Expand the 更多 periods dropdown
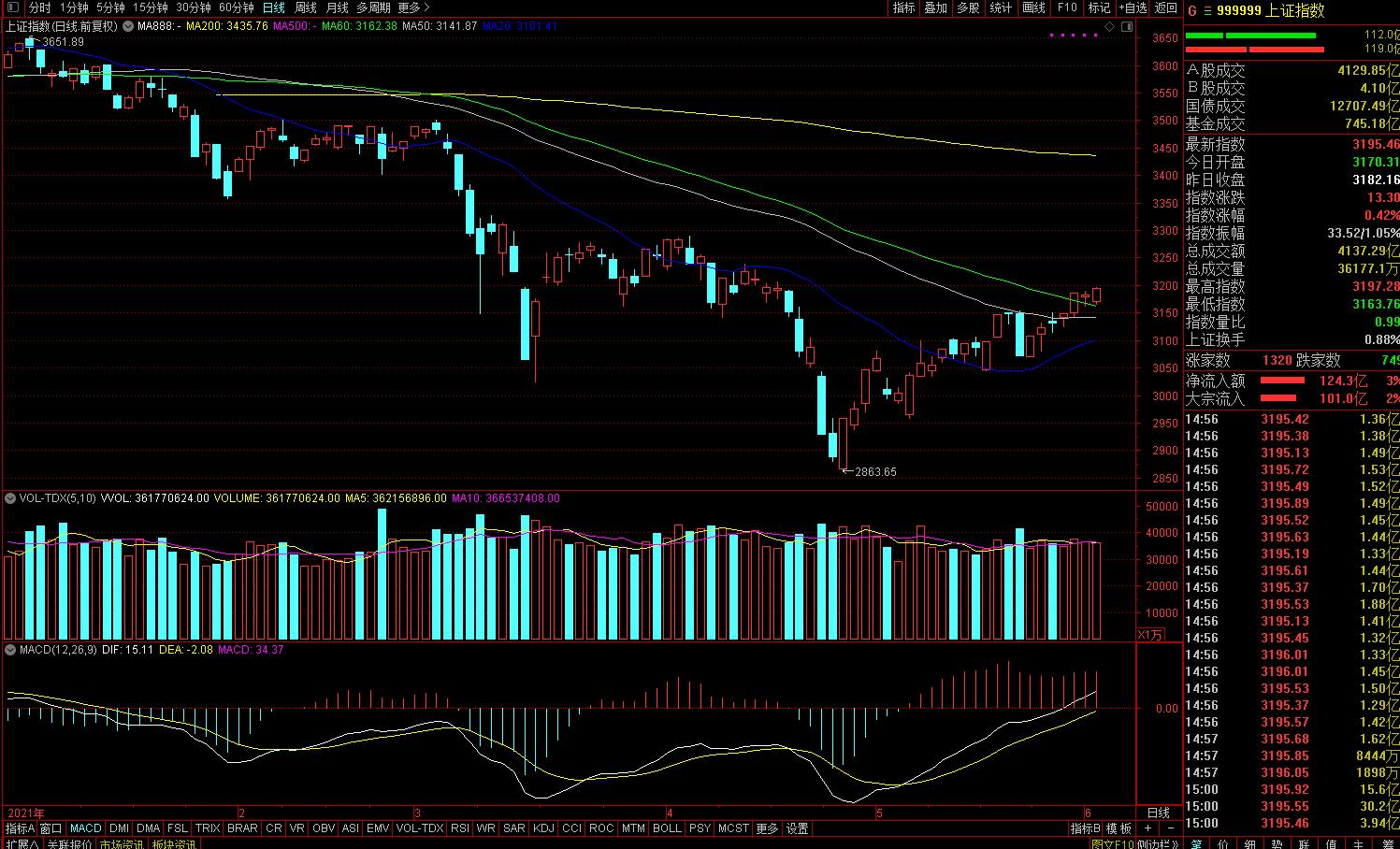The image size is (1400, 849). pos(413,7)
